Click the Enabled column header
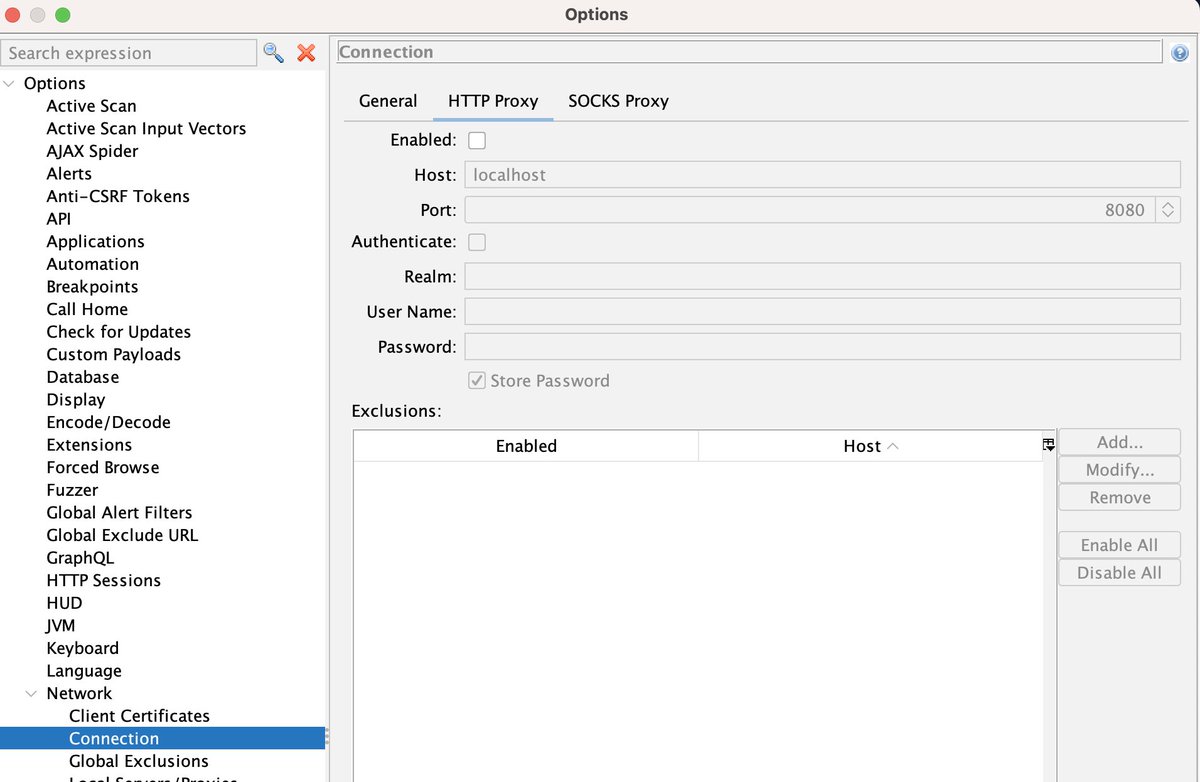Viewport: 1200px width, 782px height. [x=526, y=446]
